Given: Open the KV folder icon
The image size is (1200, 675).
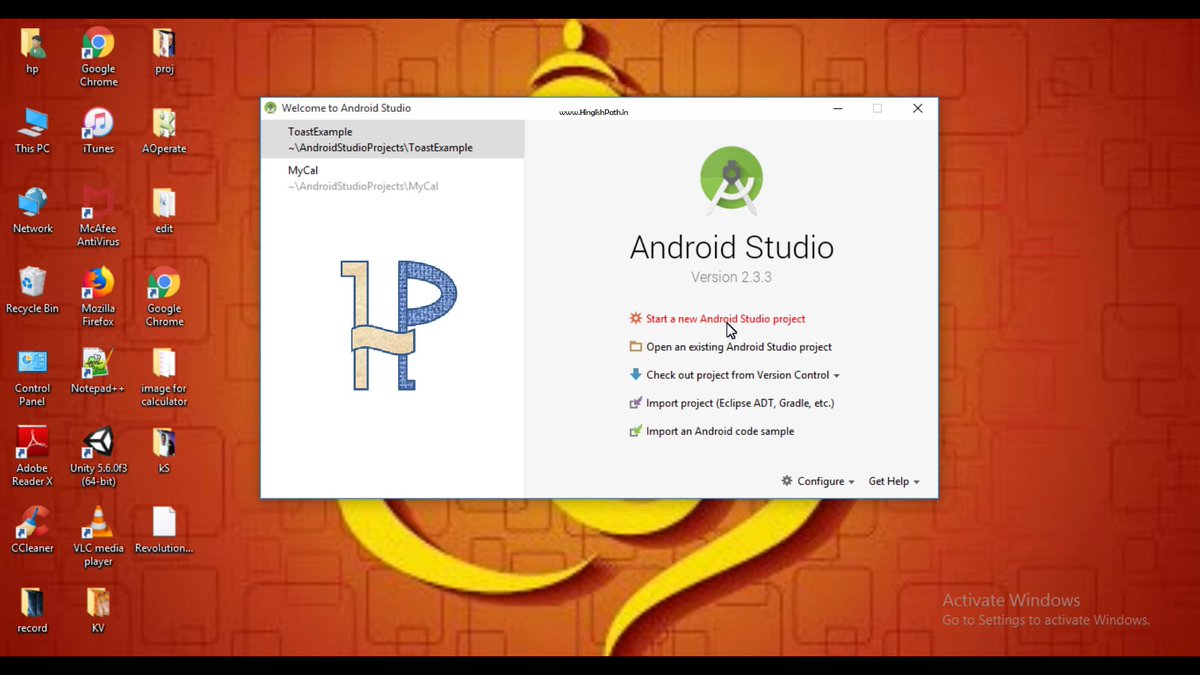Looking at the screenshot, I should pyautogui.click(x=98, y=603).
